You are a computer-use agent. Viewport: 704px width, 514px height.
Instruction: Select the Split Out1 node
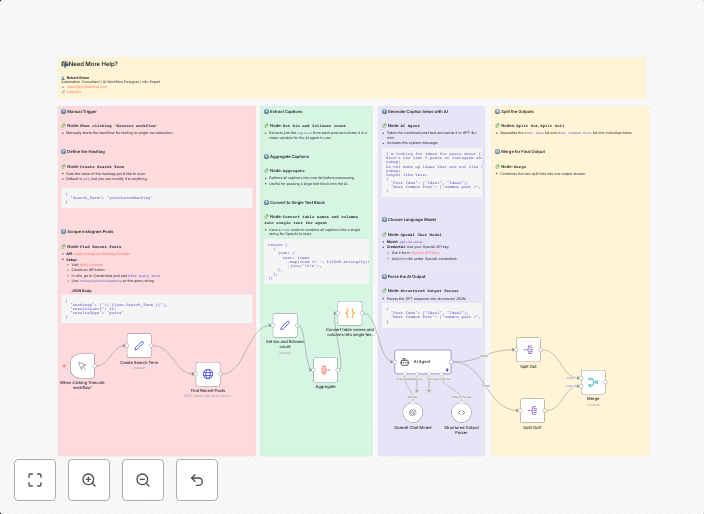pyautogui.click(x=532, y=410)
